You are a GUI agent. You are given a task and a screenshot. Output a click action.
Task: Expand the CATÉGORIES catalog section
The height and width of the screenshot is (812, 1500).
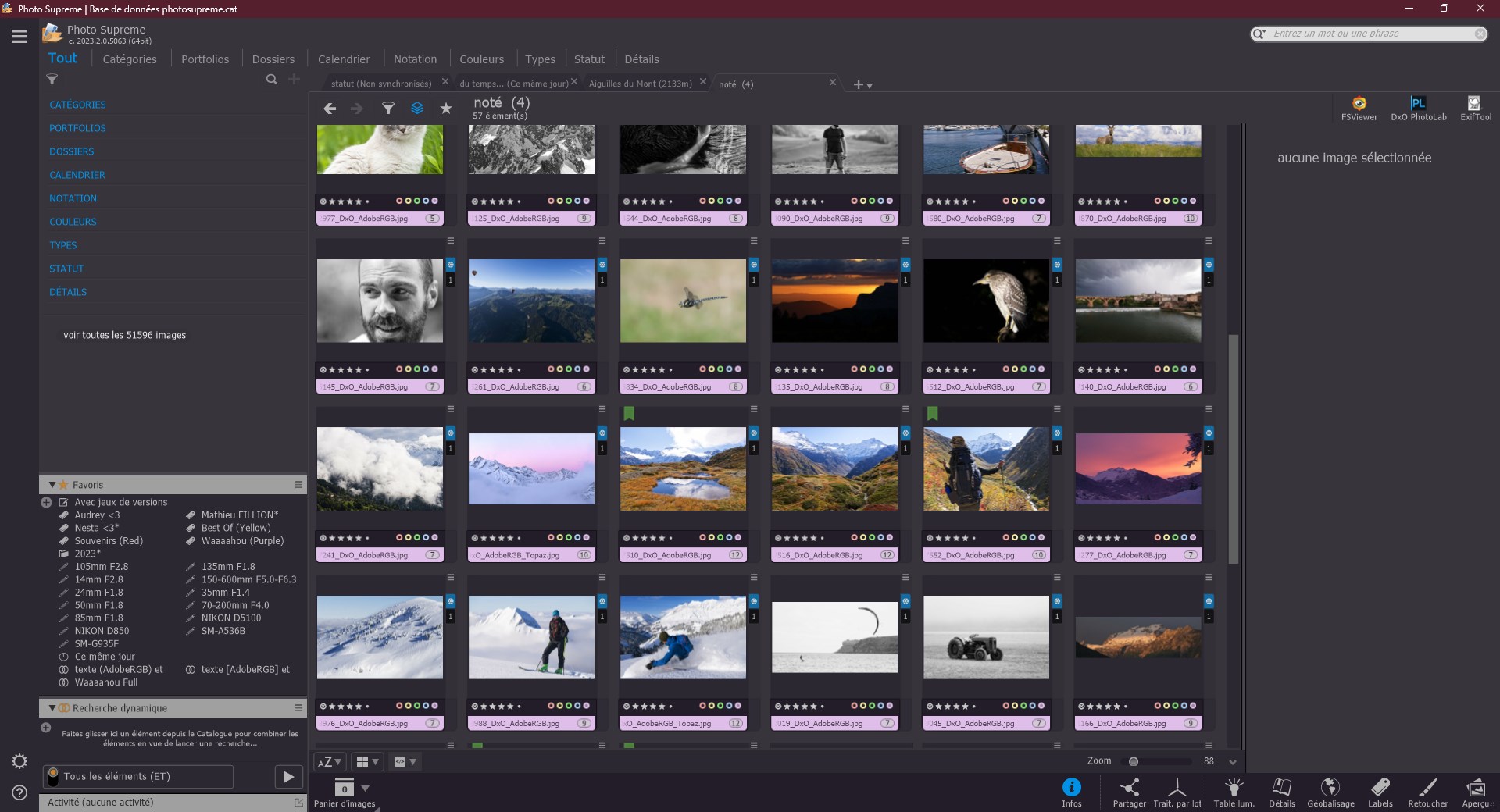(77, 105)
